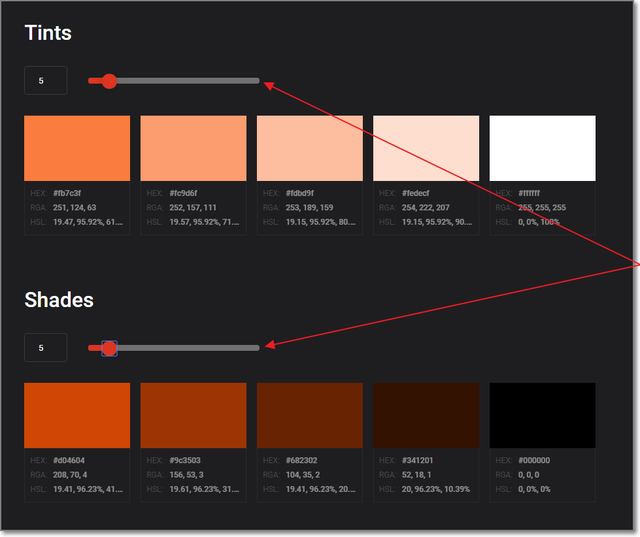
Task: Choose the #341201 darkest brown swatch
Action: tap(426, 415)
